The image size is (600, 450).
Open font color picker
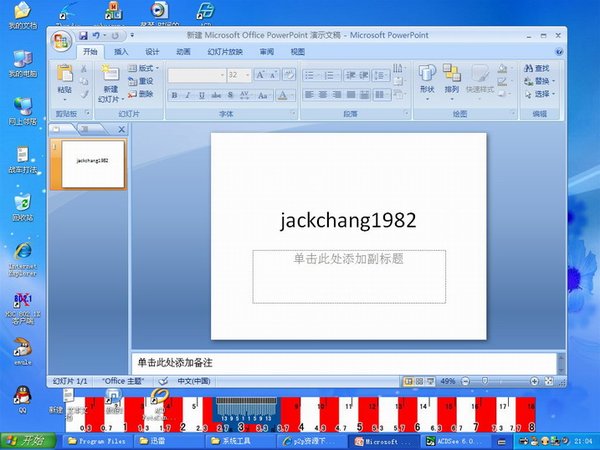point(285,95)
